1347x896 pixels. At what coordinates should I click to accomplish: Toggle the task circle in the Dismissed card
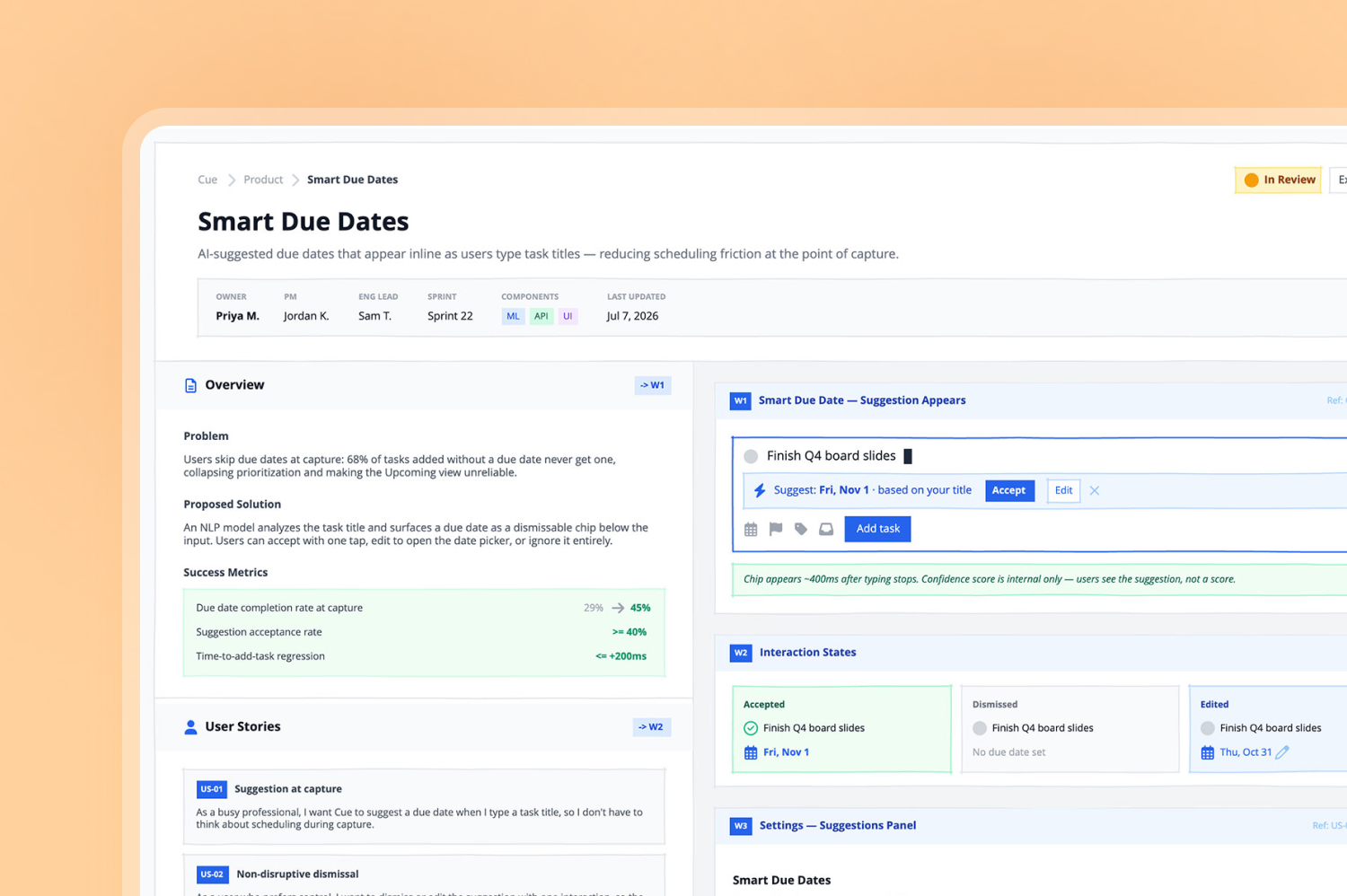click(980, 728)
